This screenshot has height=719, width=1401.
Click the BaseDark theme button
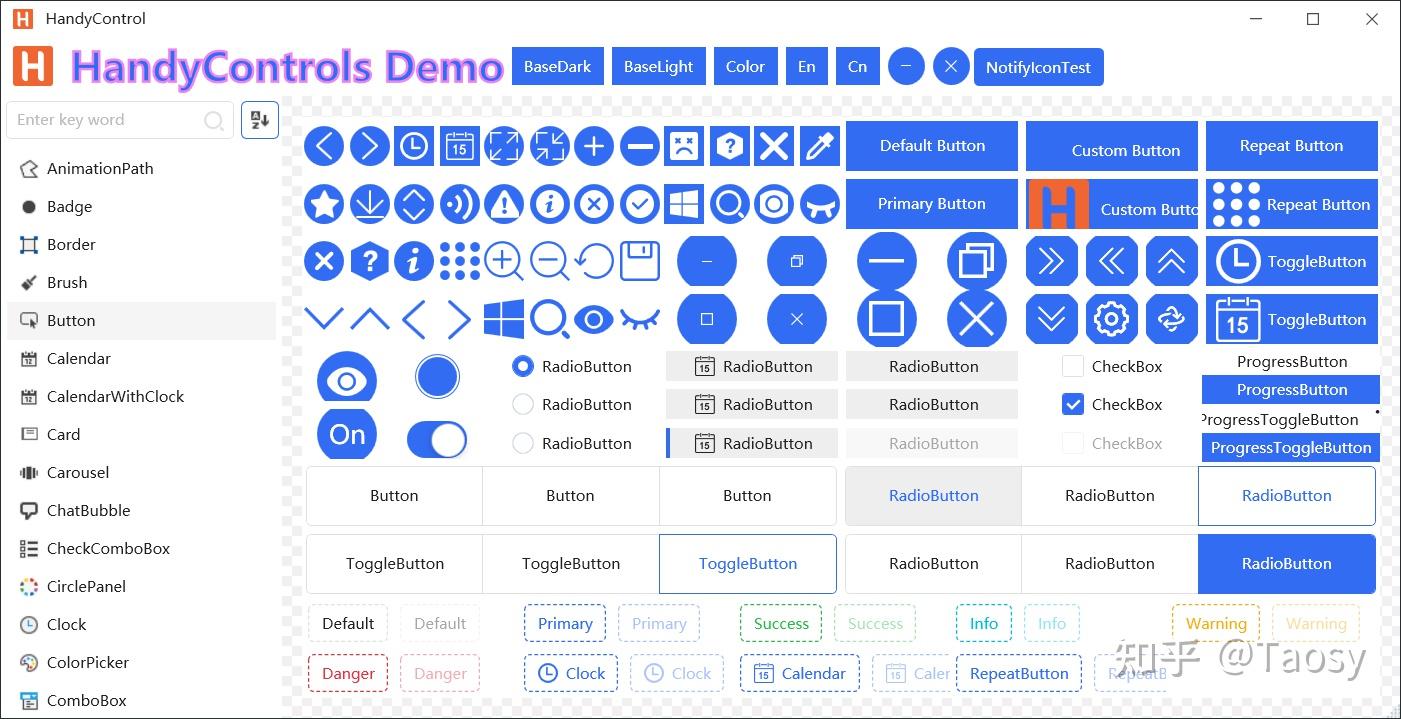(x=557, y=67)
